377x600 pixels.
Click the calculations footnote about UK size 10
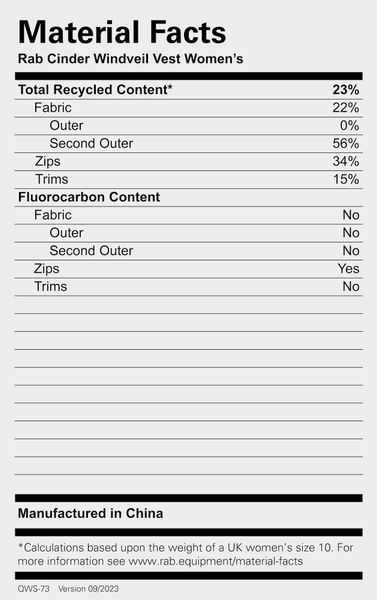[185, 554]
